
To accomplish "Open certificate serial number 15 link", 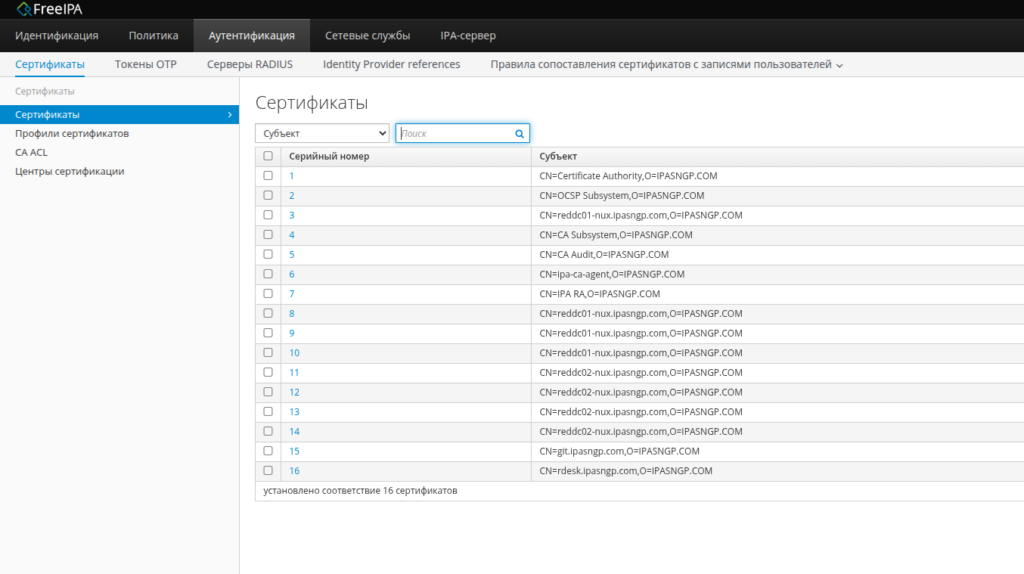I will (x=294, y=451).
